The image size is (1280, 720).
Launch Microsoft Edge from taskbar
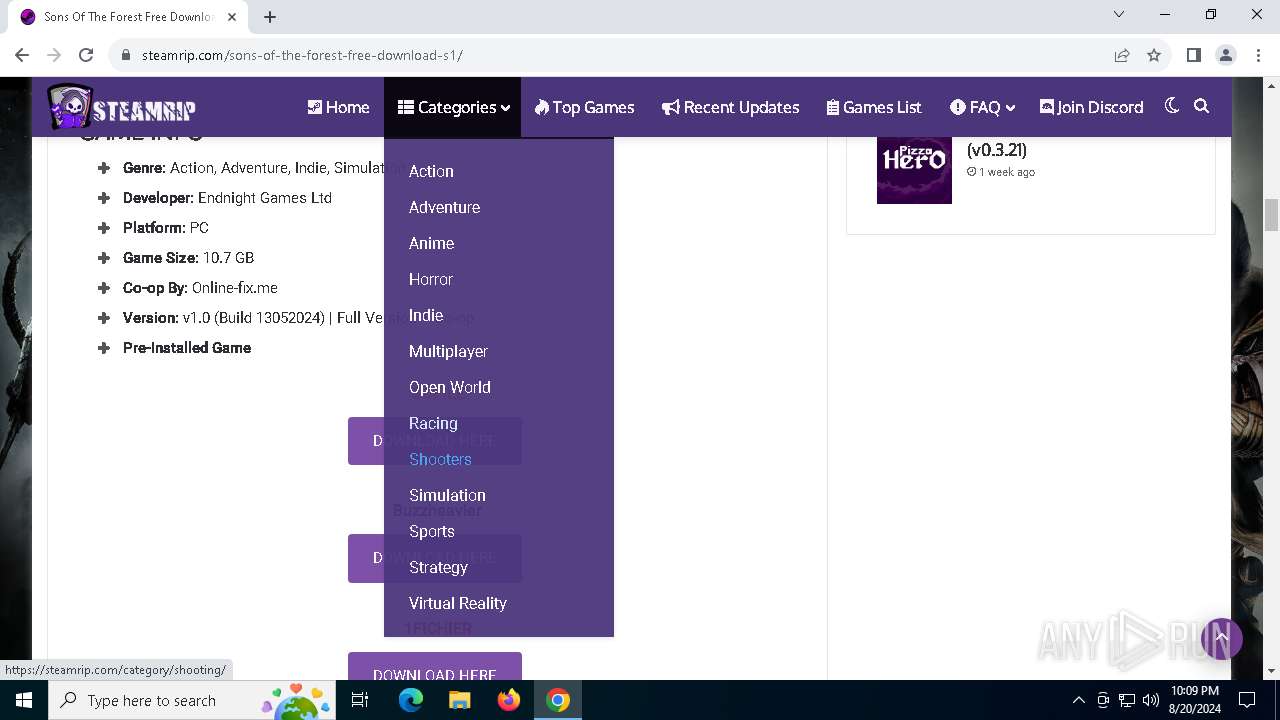tap(411, 700)
